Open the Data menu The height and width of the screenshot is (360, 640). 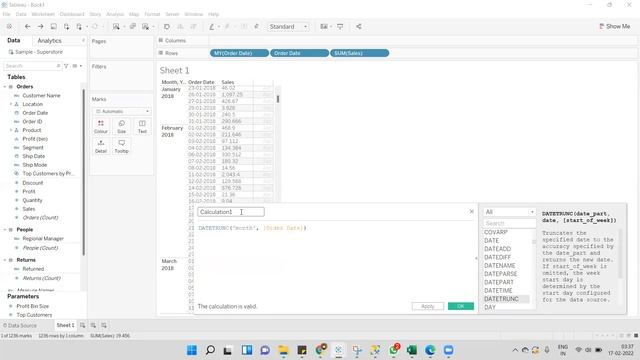tap(21, 14)
